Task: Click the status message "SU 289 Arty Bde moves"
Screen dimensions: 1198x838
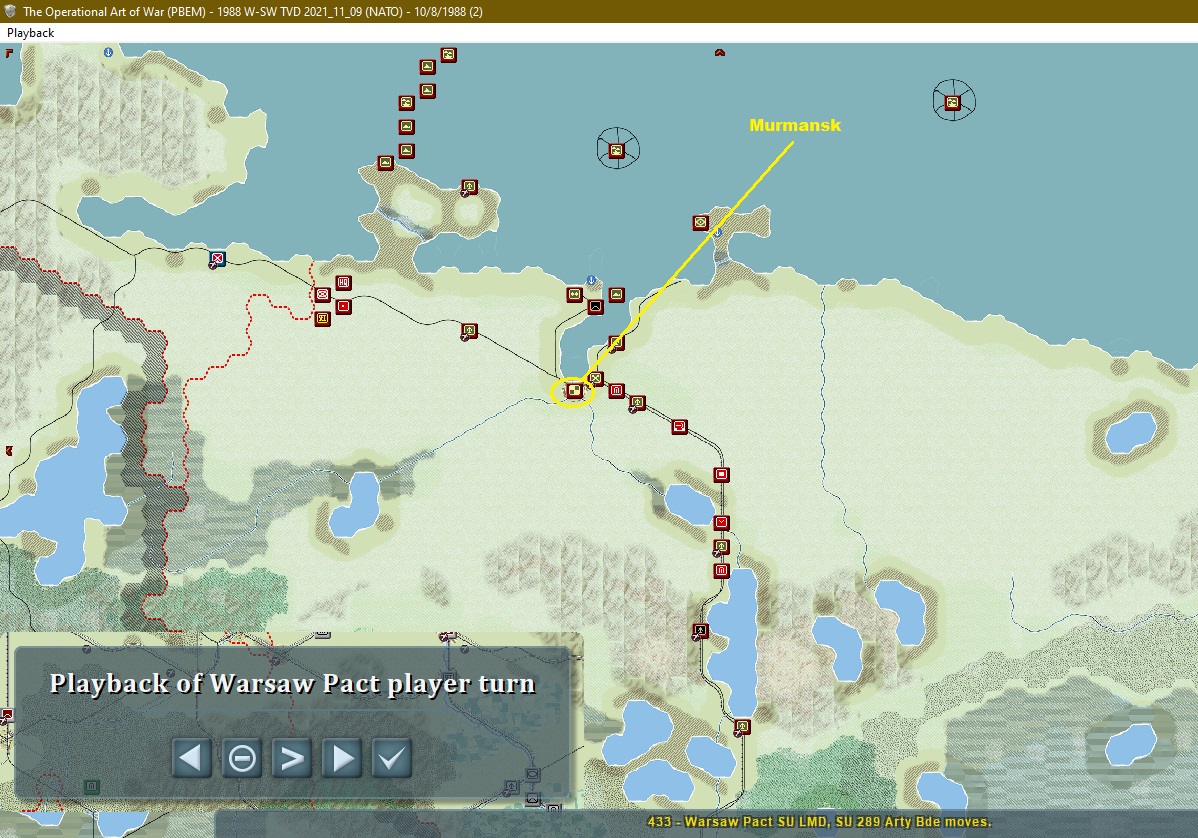Action: coord(914,822)
